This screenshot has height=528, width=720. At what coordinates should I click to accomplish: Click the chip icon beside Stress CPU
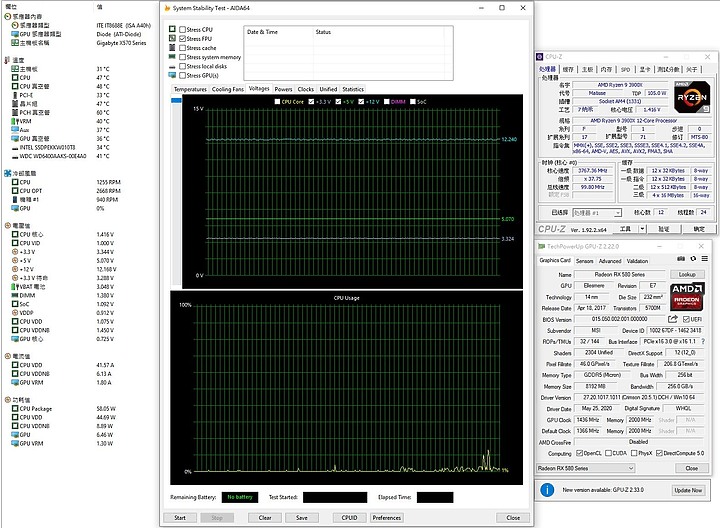[172, 29]
